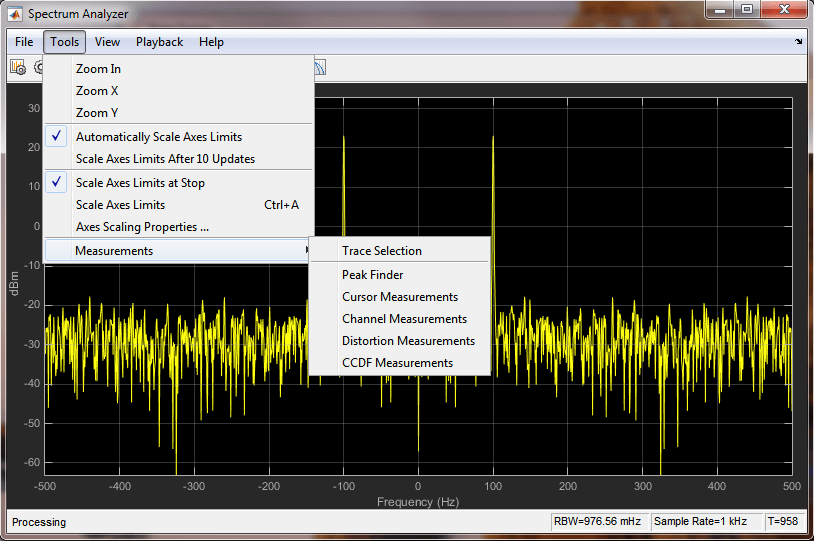This screenshot has height=541, width=814.
Task: Choose Cursor Measurements in submenu
Action: [x=399, y=297]
